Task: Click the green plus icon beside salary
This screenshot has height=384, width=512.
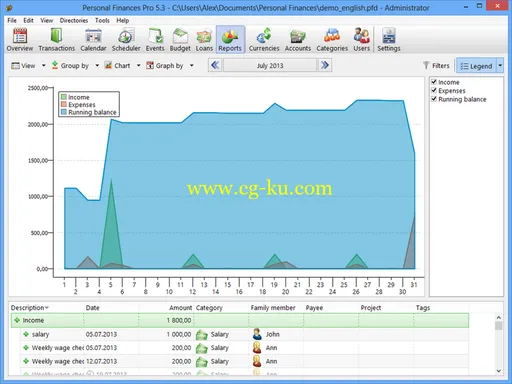Action: click(x=26, y=334)
